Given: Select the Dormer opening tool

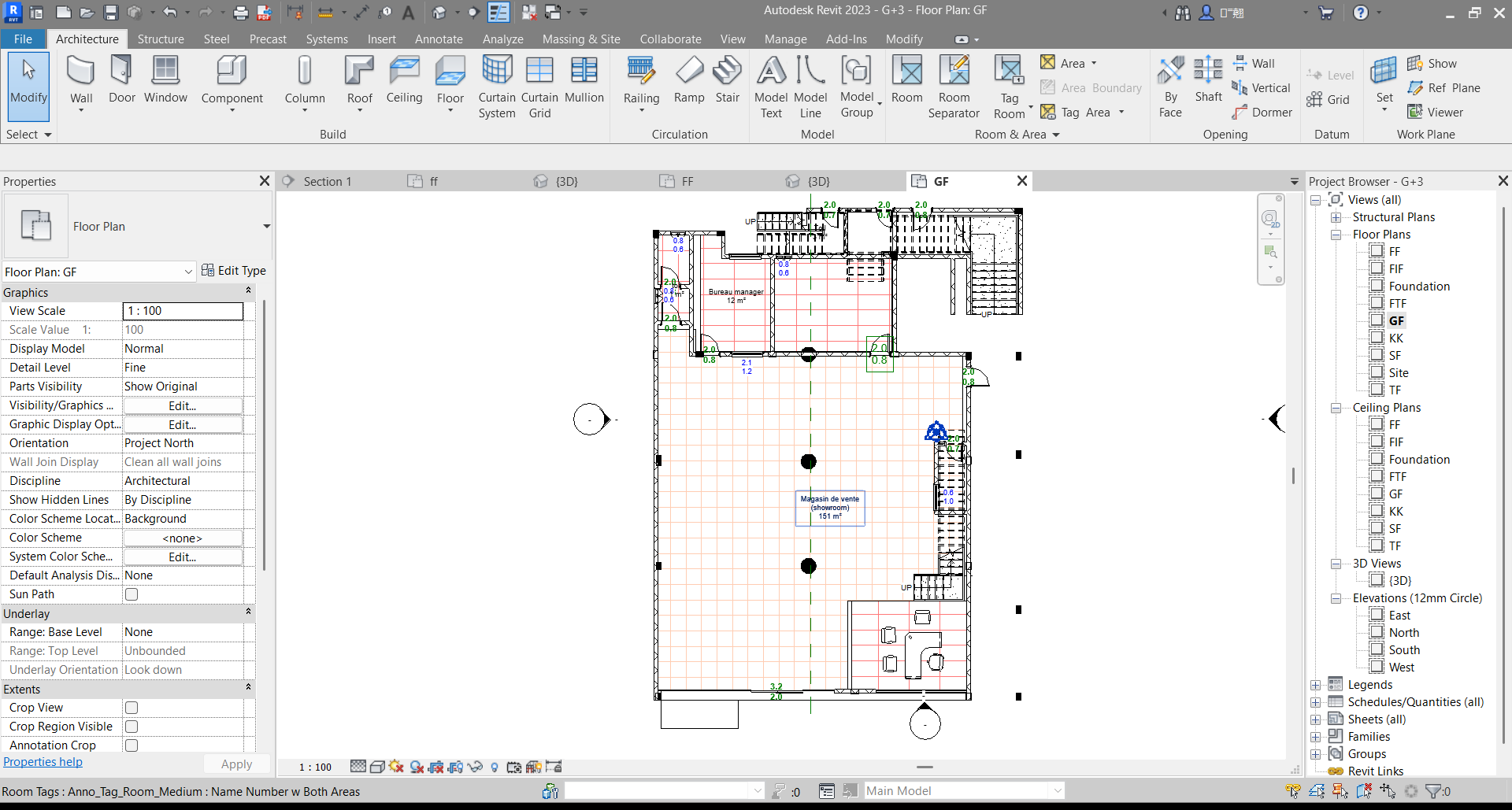Looking at the screenshot, I should [x=1262, y=112].
